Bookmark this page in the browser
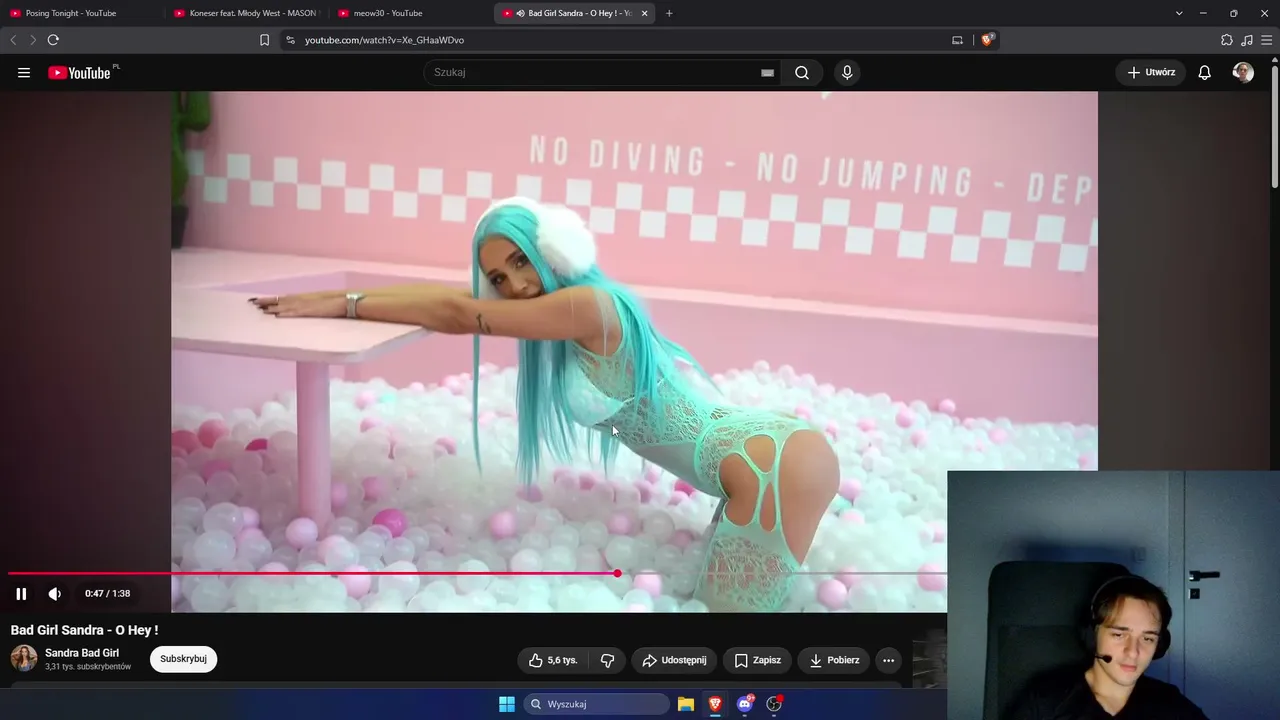The height and width of the screenshot is (720, 1280). pyautogui.click(x=264, y=40)
